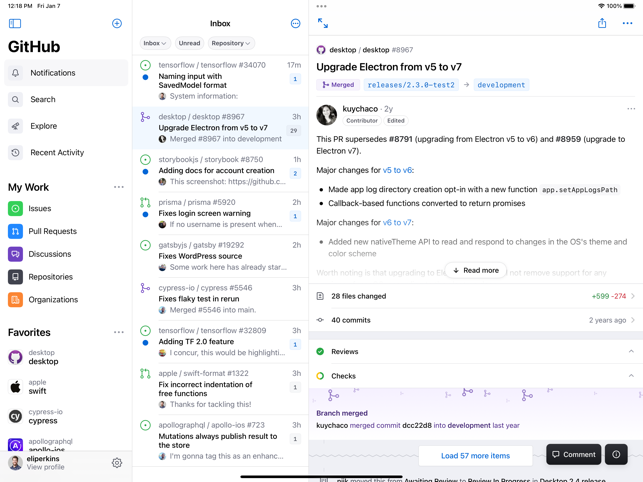
Task: Open cypress favorite repository
Action: click(x=66, y=416)
